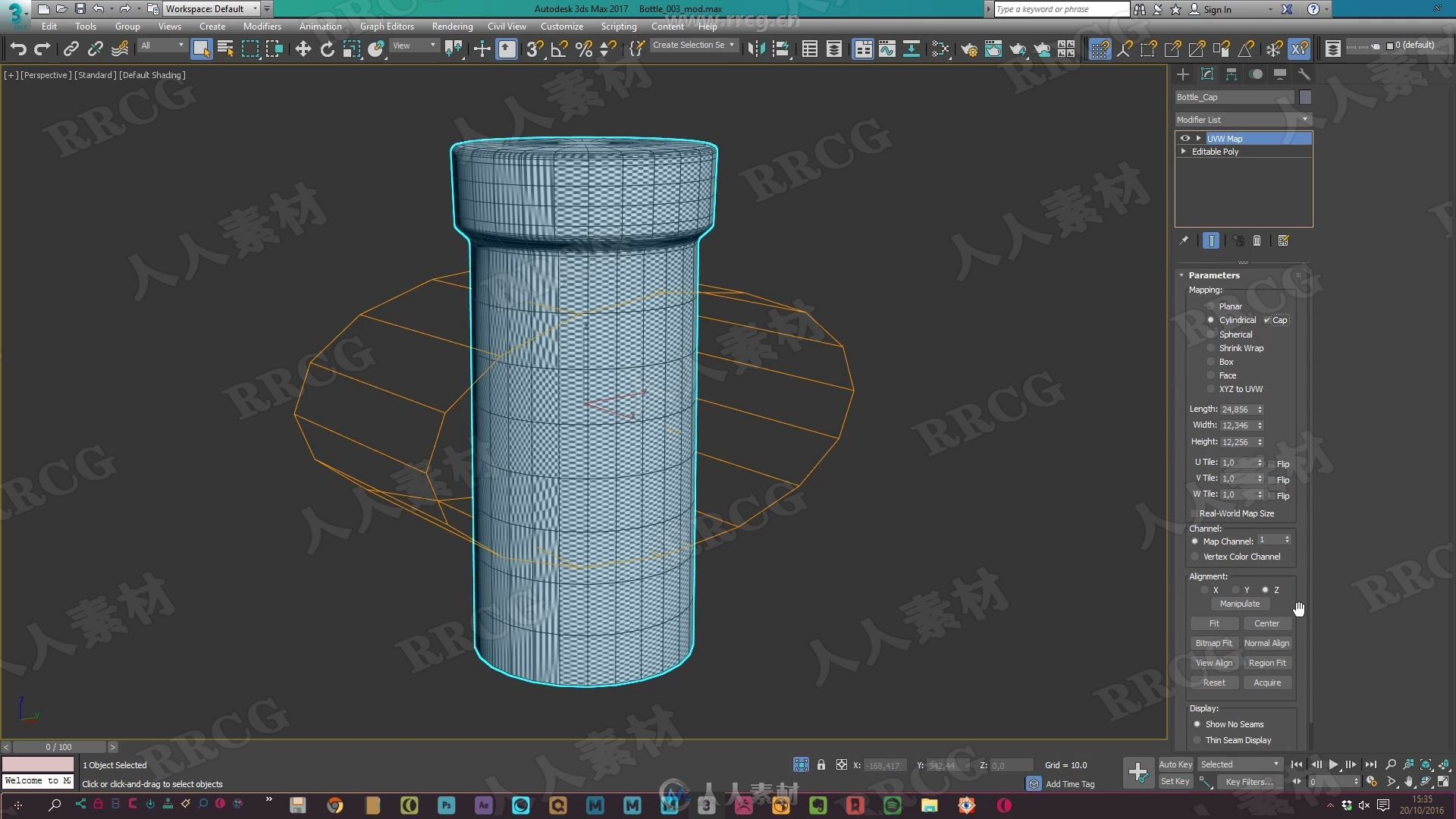Open the Hierarchy command panel tab
This screenshot has width=1456, height=819.
click(1231, 74)
